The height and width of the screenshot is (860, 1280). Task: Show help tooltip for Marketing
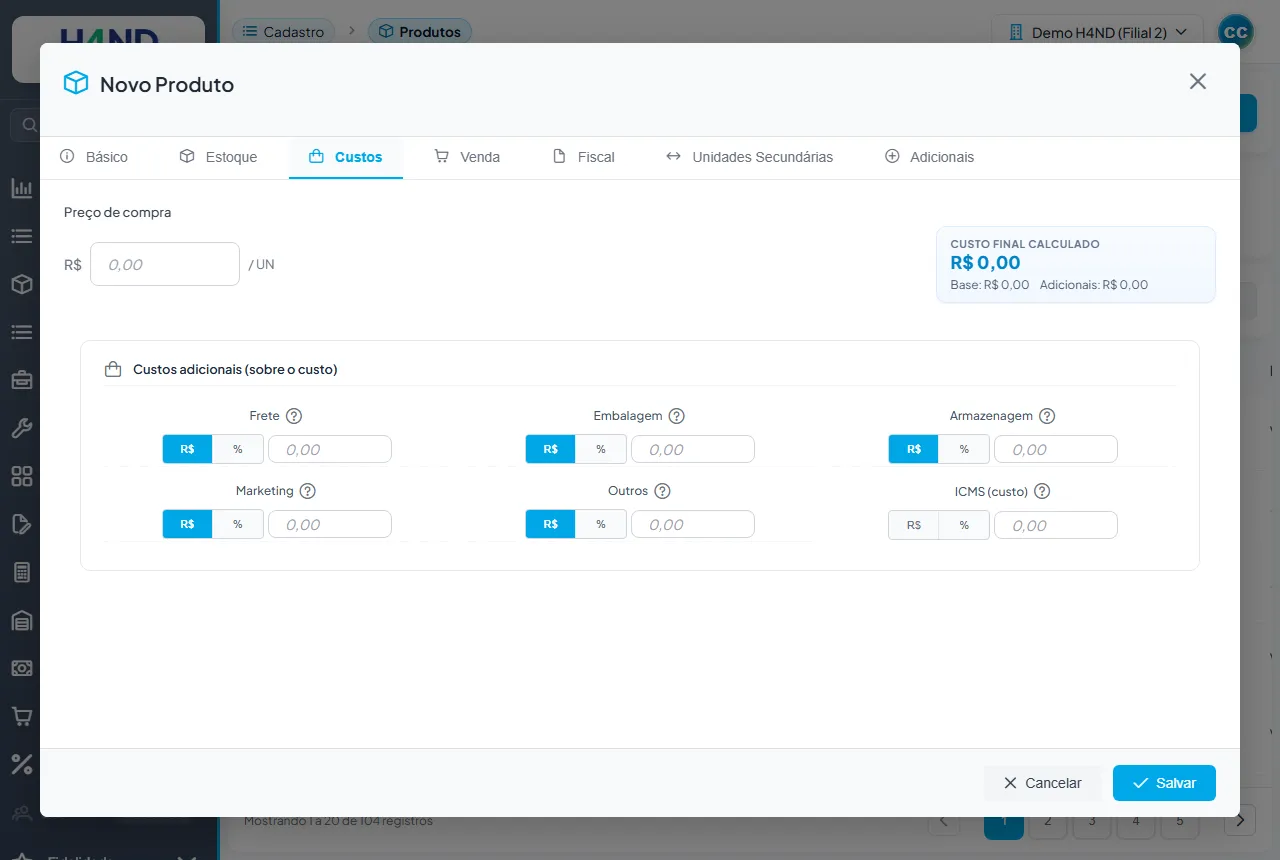[x=308, y=491]
